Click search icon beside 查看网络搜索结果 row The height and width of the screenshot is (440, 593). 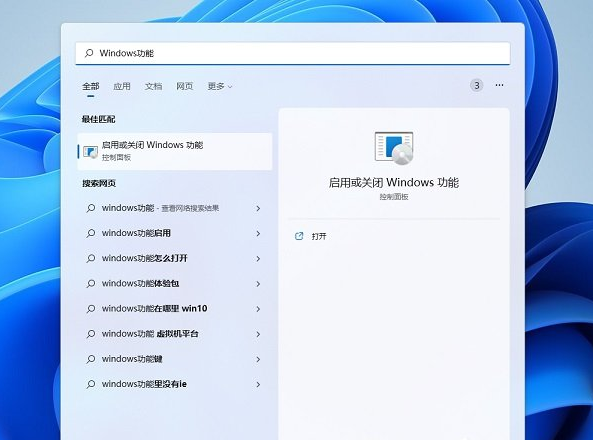click(91, 208)
